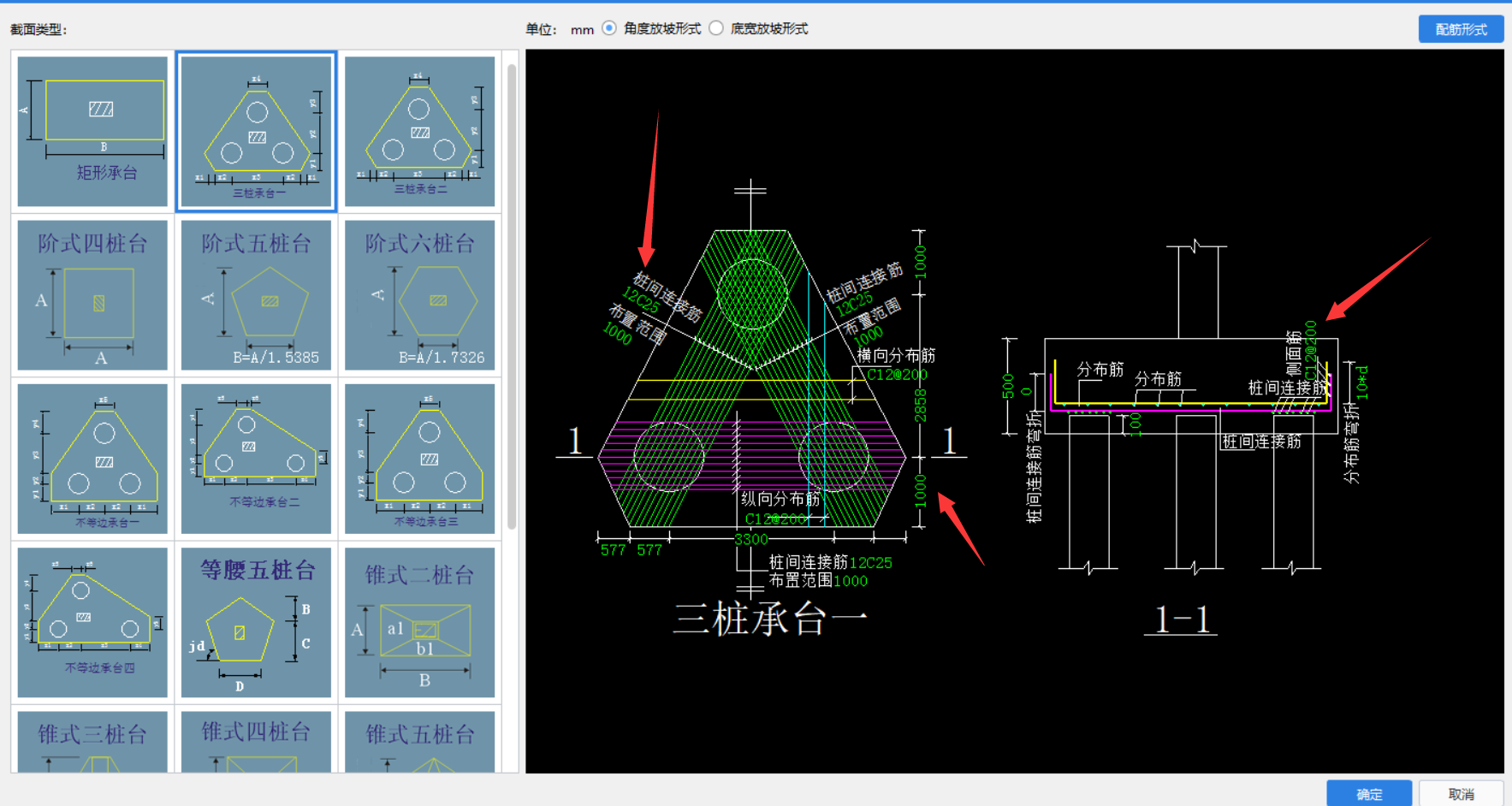Edit the 布置范围 1000 bottom value
1512x806 pixels.
(x=851, y=581)
